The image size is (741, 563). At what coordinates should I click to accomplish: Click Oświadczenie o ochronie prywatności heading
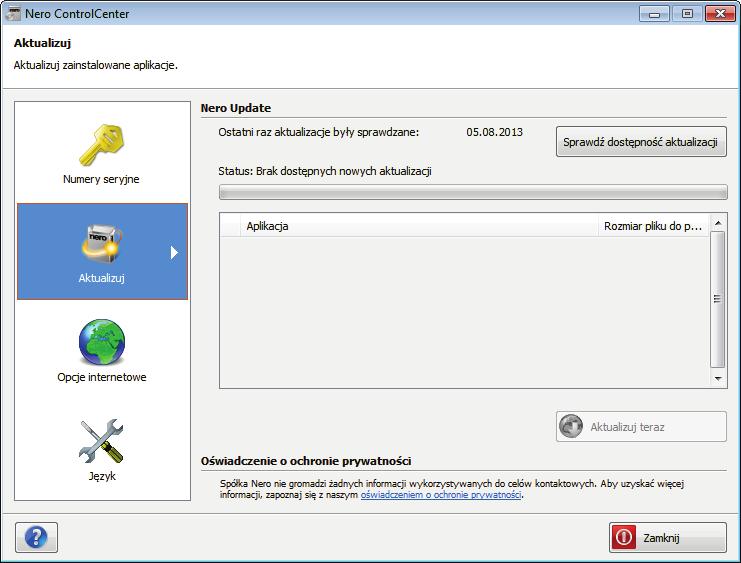(306, 461)
